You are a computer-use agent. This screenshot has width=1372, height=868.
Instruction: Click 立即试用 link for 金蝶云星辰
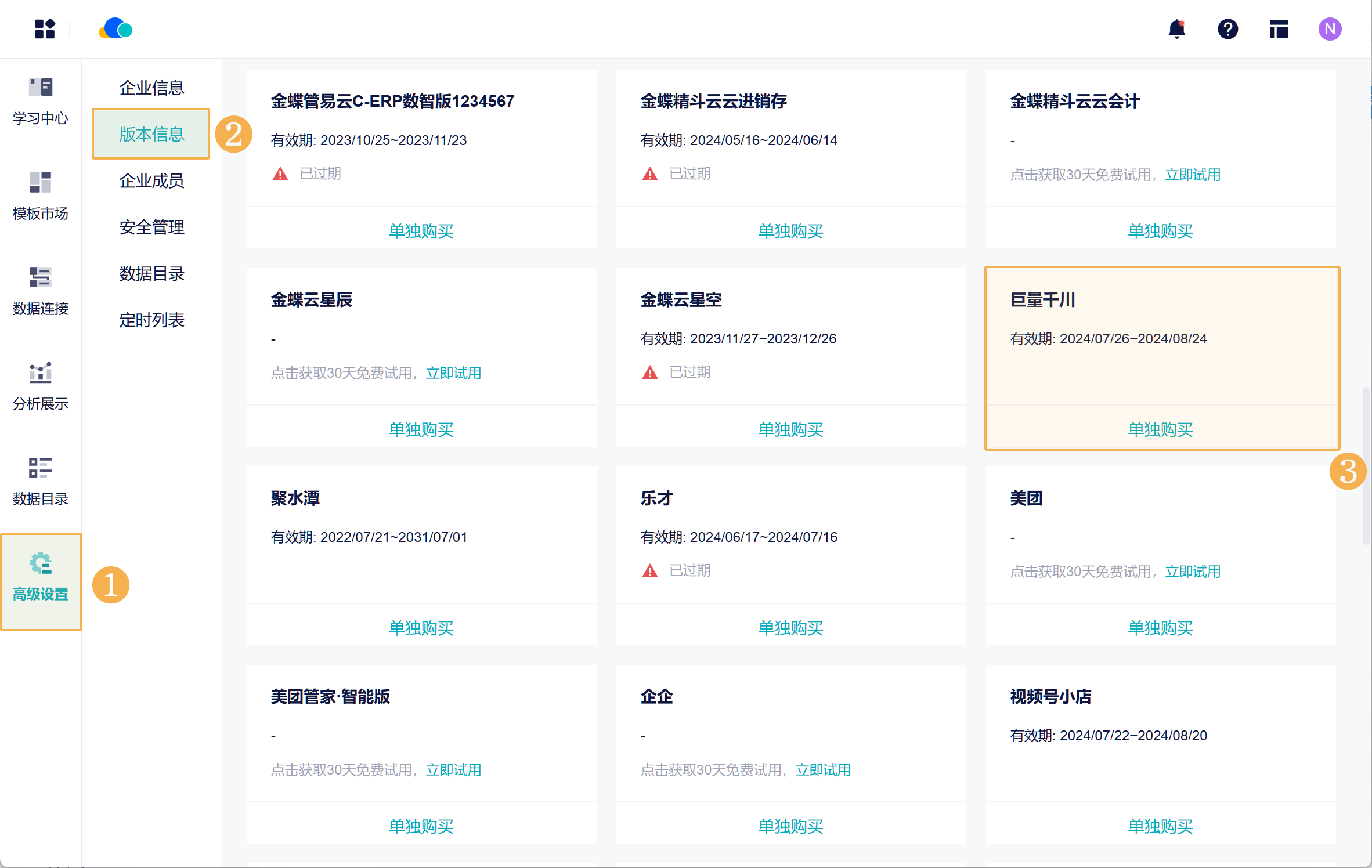coord(453,373)
